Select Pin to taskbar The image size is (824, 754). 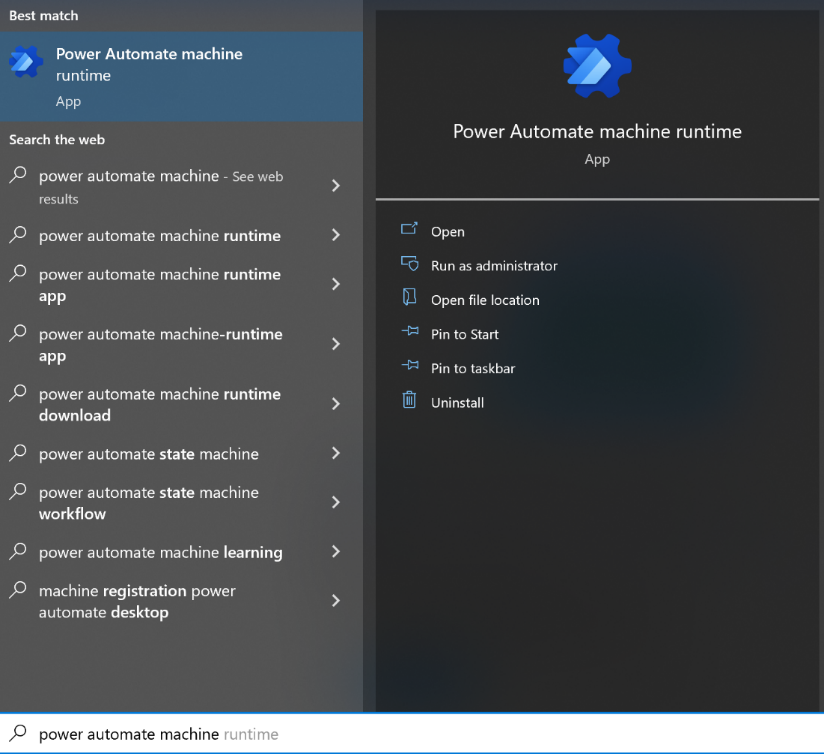click(x=473, y=368)
